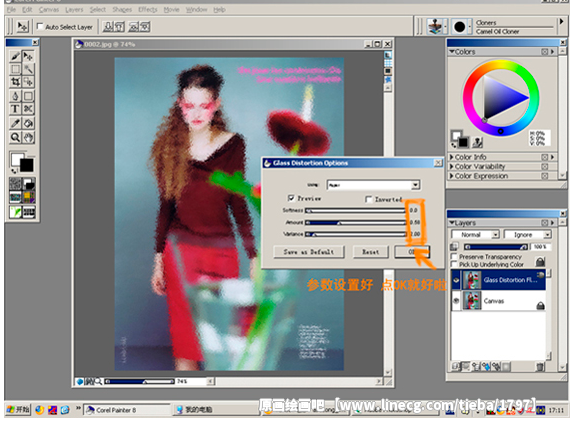Swap main and additional colors in toolbox
Viewport: 577px width, 424px height.
[14, 171]
